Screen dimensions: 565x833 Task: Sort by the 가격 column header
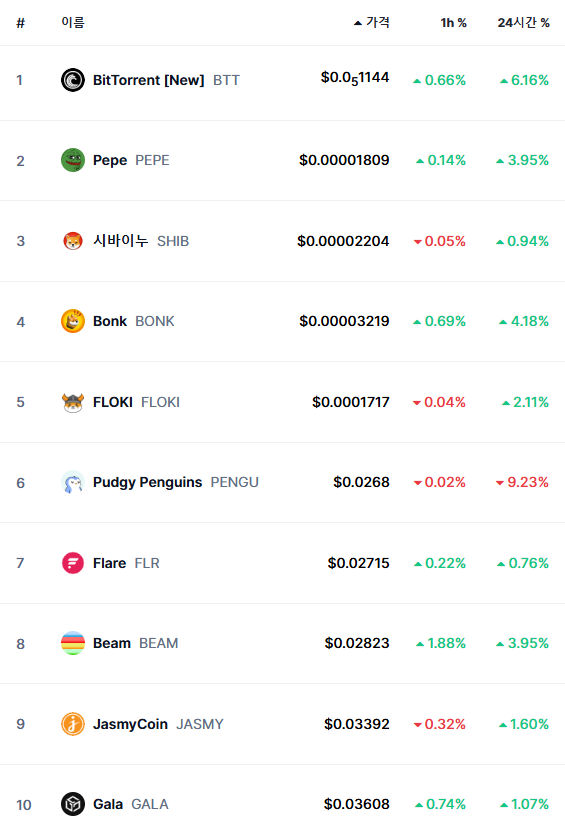pyautogui.click(x=372, y=22)
